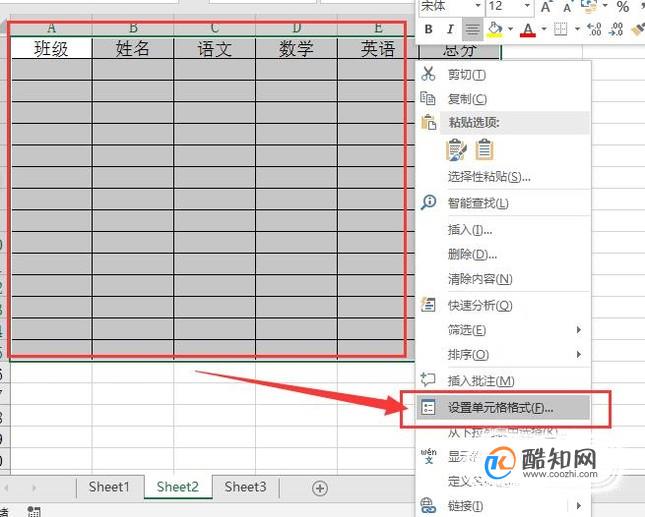645x517 pixels.
Task: Click the scissors icon for 剪切(T)
Action: 428,74
